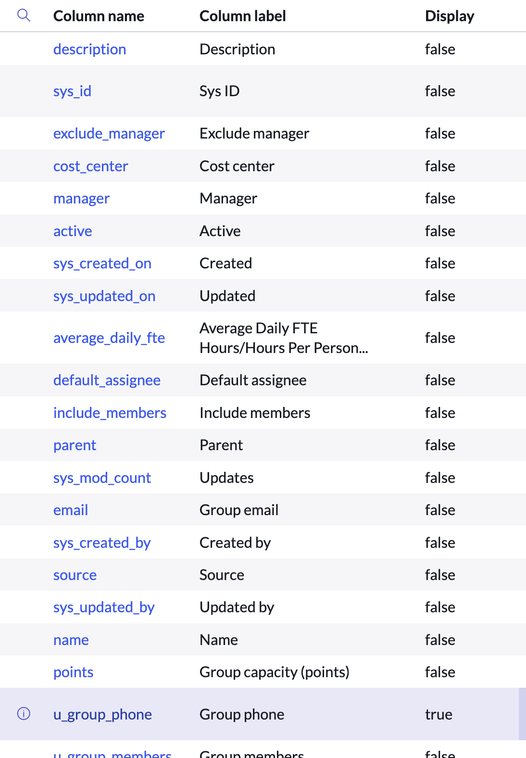Screen dimensions: 526x758
Task: Open the parent column link
Action: (74, 445)
